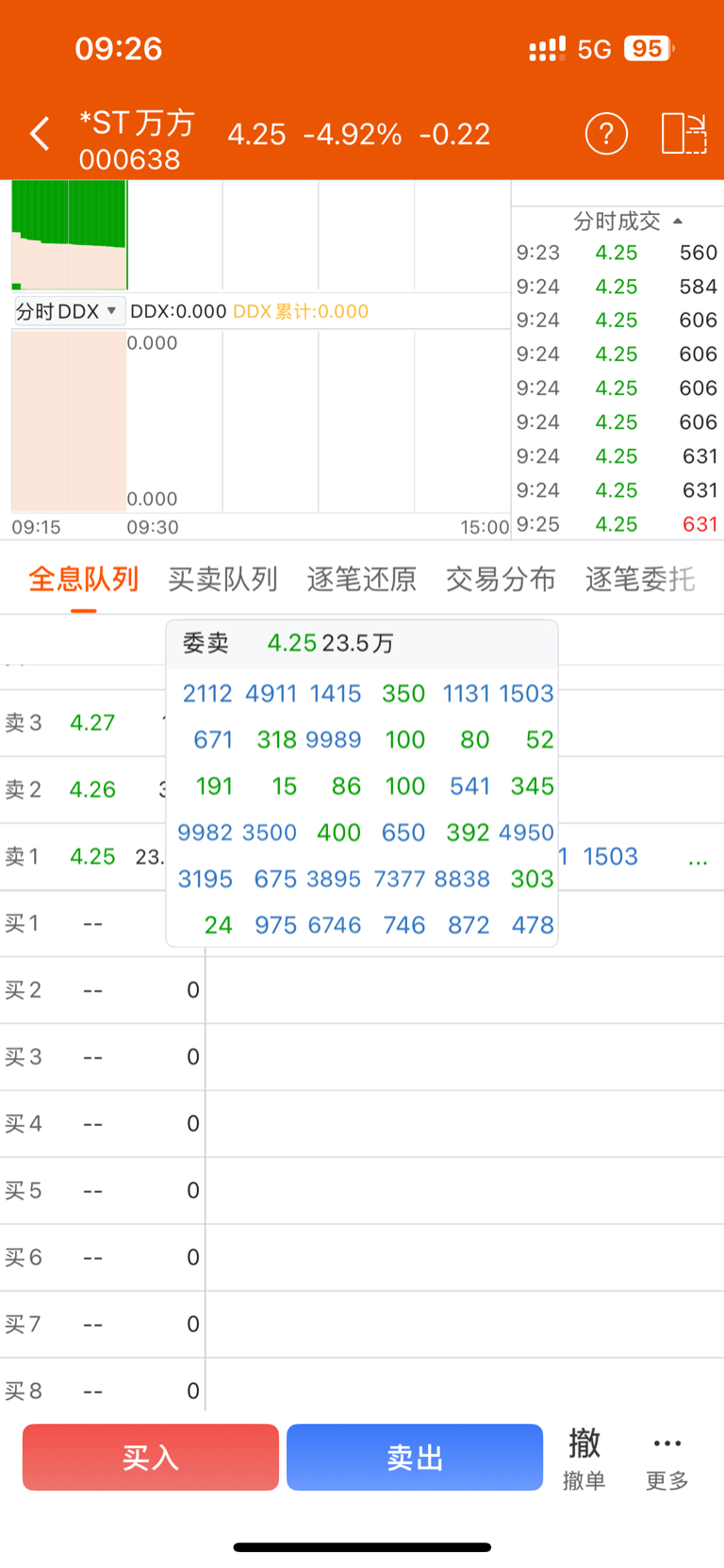Tap order 8838 in sell queue popup
The width and height of the screenshot is (724, 1568).
tap(462, 879)
